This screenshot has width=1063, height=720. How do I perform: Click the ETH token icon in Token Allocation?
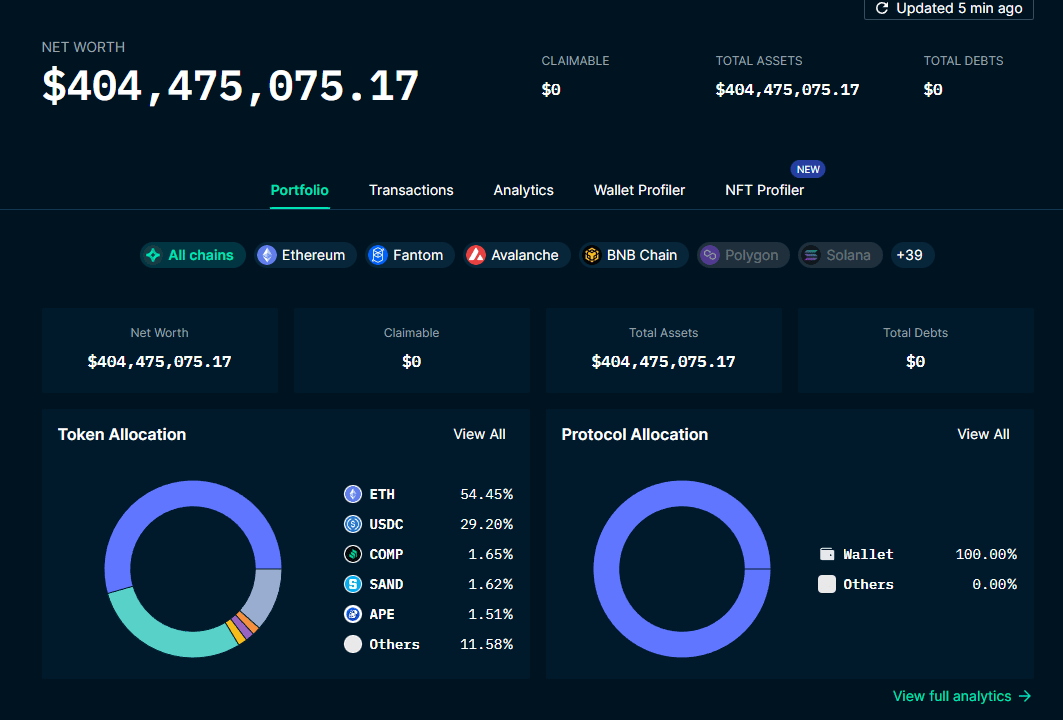point(353,494)
